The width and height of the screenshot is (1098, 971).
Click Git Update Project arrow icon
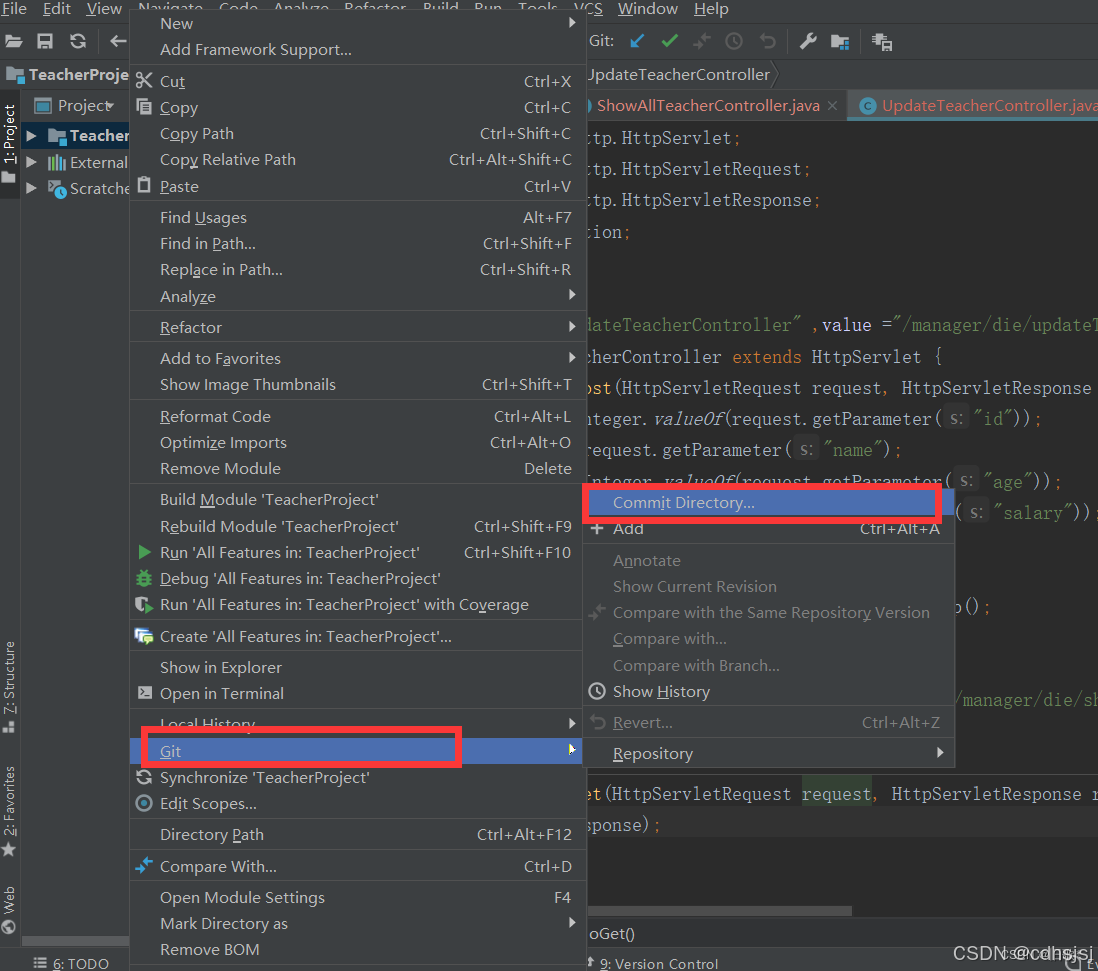pos(637,41)
